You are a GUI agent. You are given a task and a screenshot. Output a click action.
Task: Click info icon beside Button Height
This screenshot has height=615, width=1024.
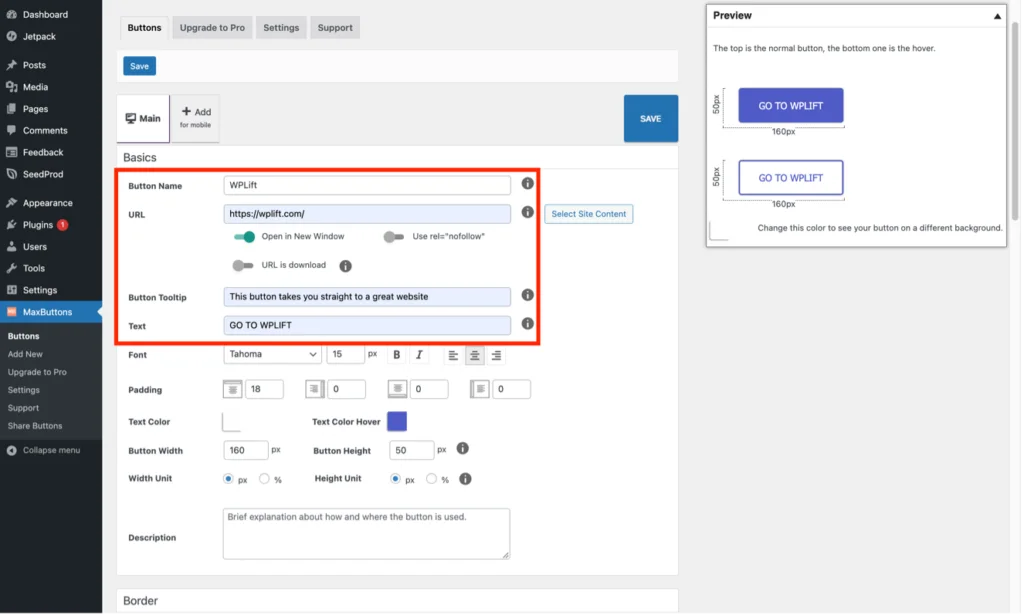(x=463, y=449)
